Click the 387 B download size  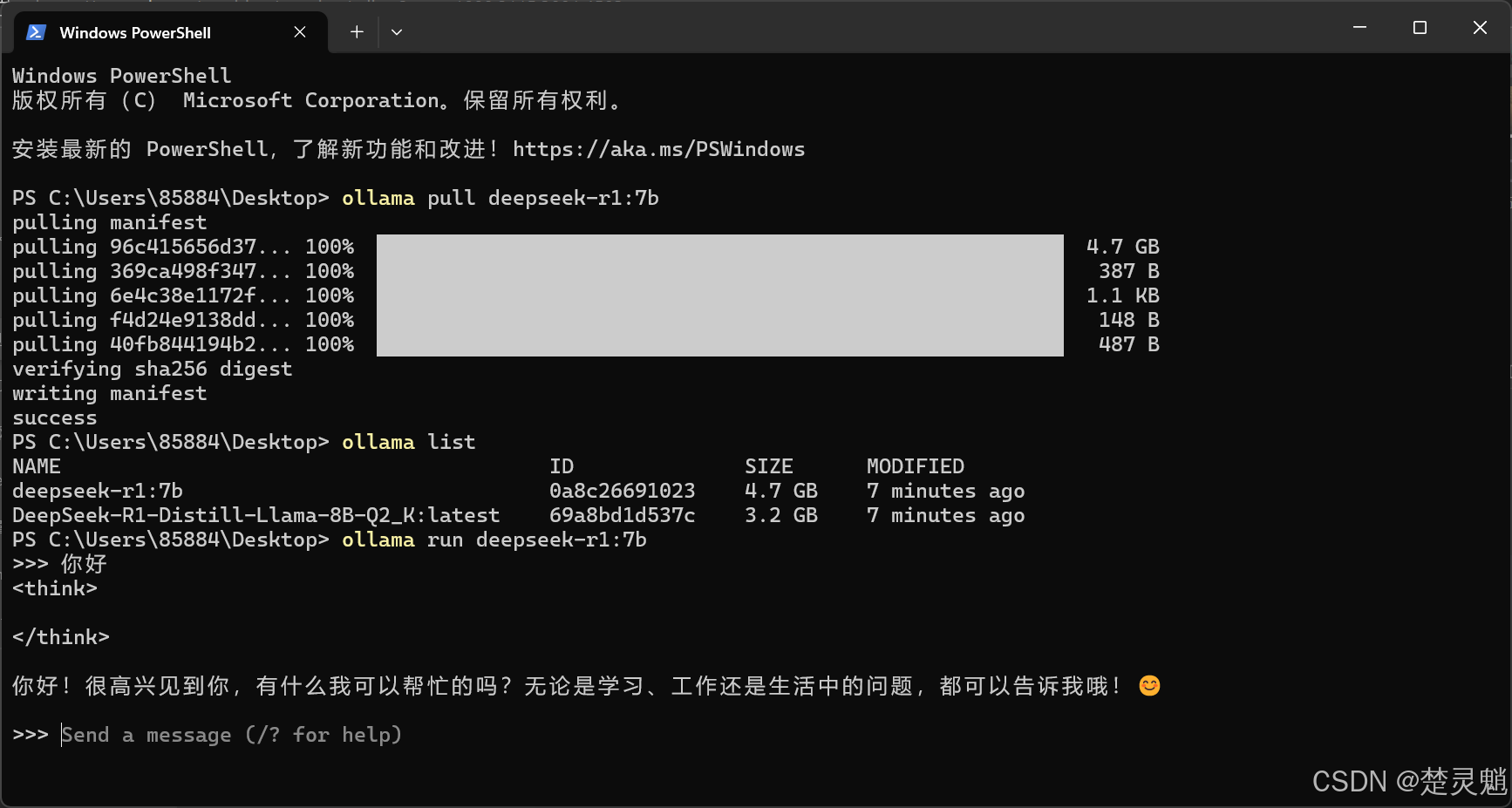click(x=1129, y=271)
